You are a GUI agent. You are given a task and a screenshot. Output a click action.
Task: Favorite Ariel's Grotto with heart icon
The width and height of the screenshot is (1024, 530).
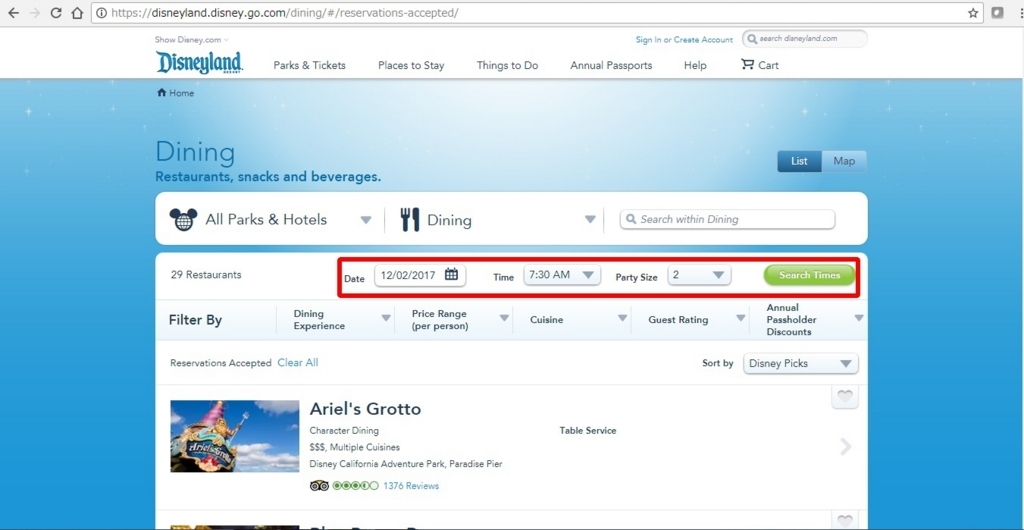(845, 396)
